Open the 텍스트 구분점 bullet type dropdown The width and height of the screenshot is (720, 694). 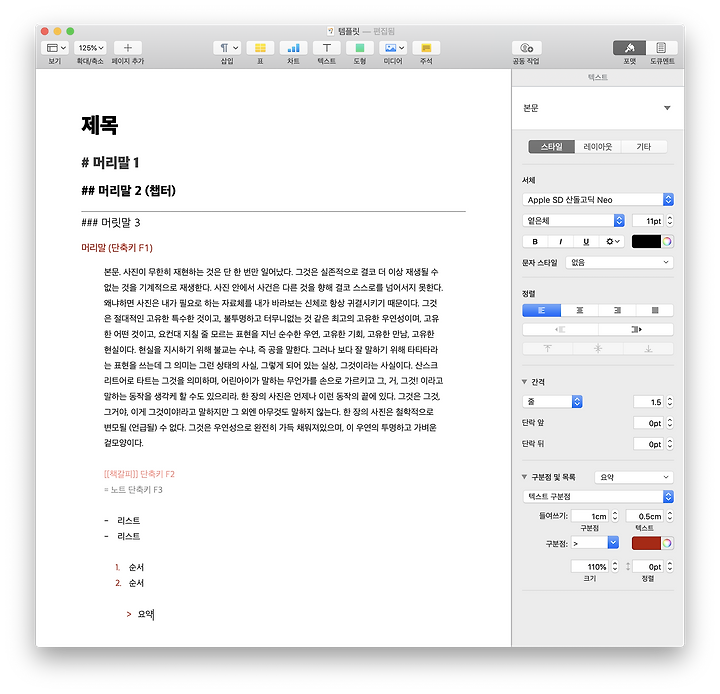598,497
